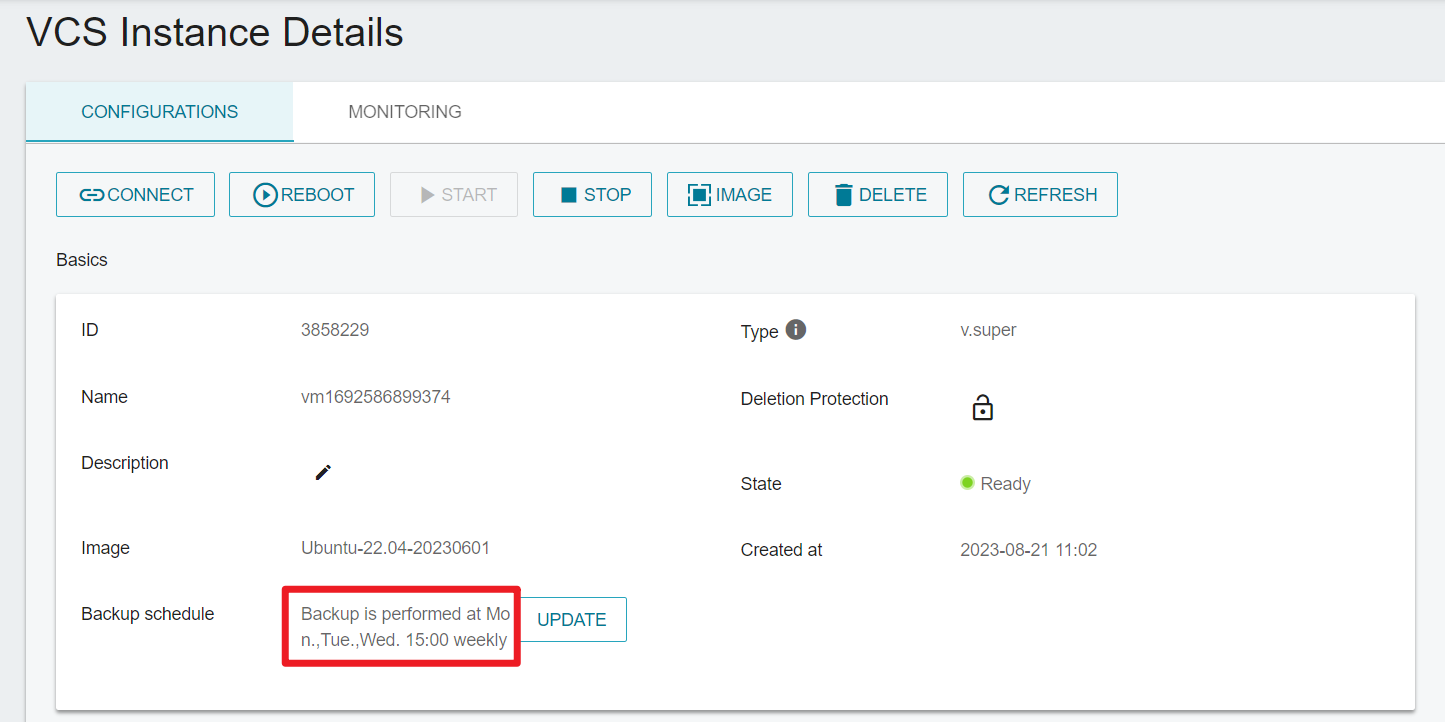
Task: Toggle the Deletion Protection lock icon
Action: coord(982,407)
